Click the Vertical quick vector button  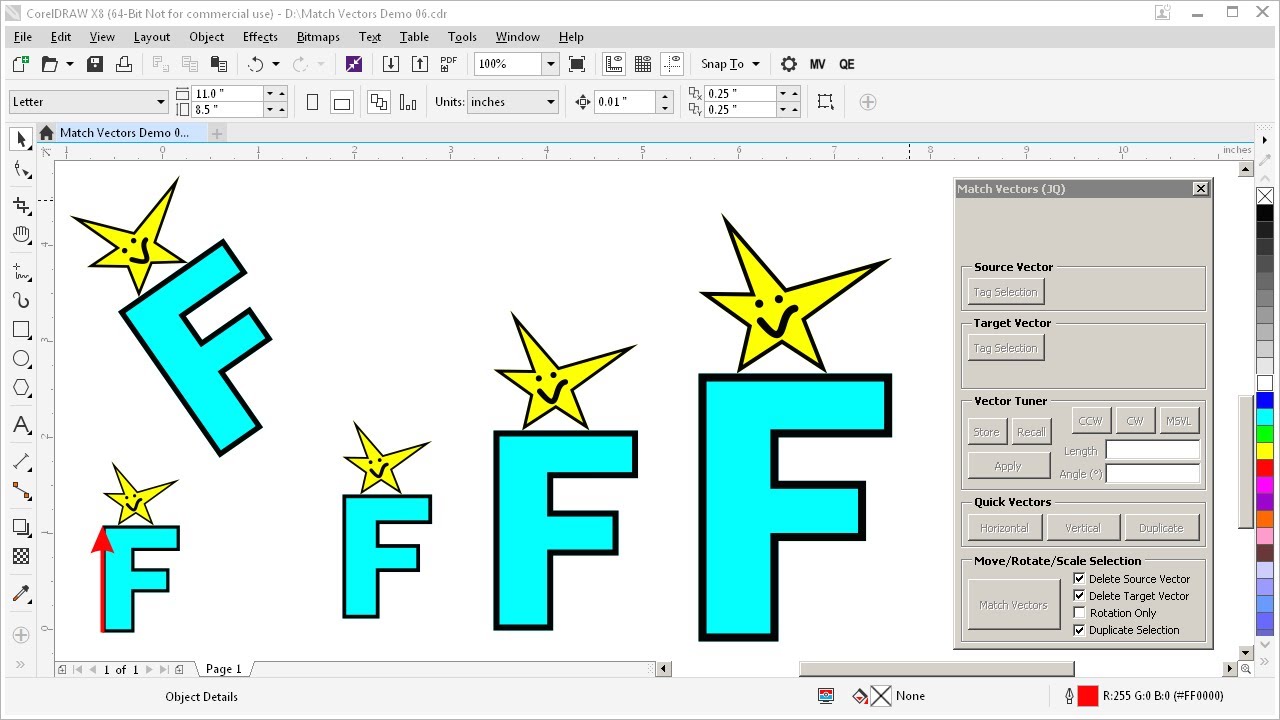pos(1083,528)
